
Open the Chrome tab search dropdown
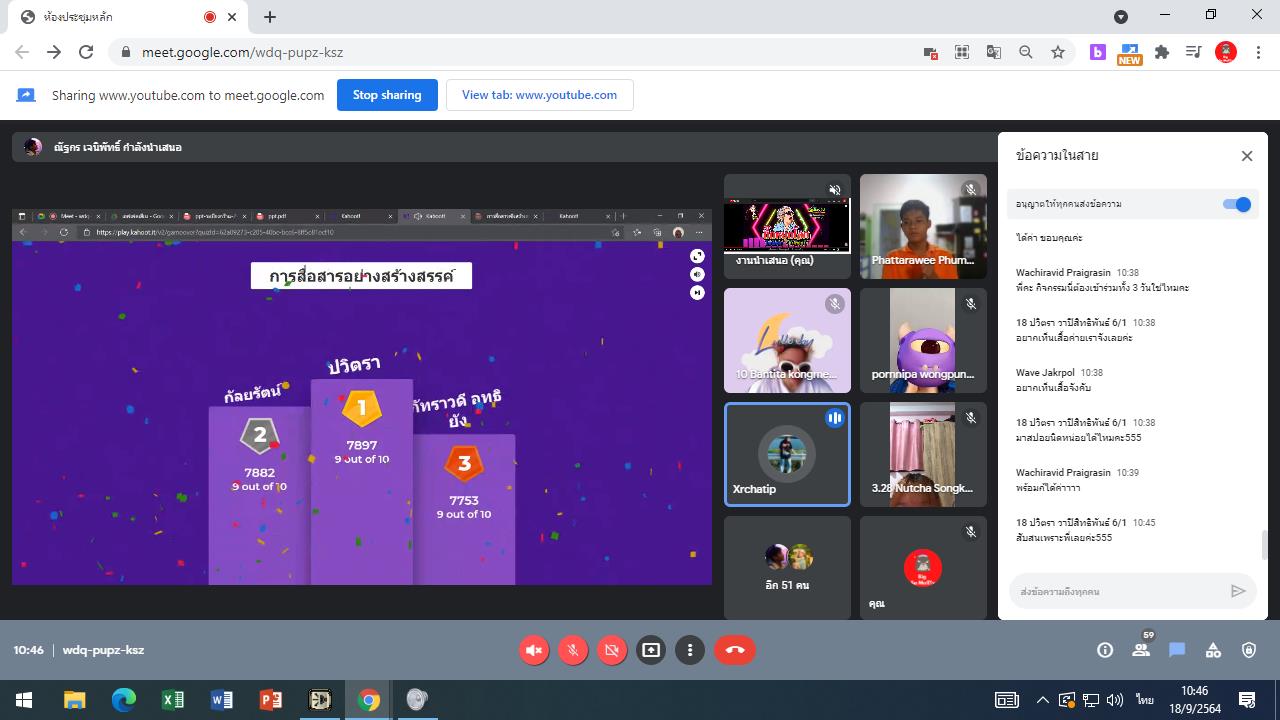[x=1121, y=17]
